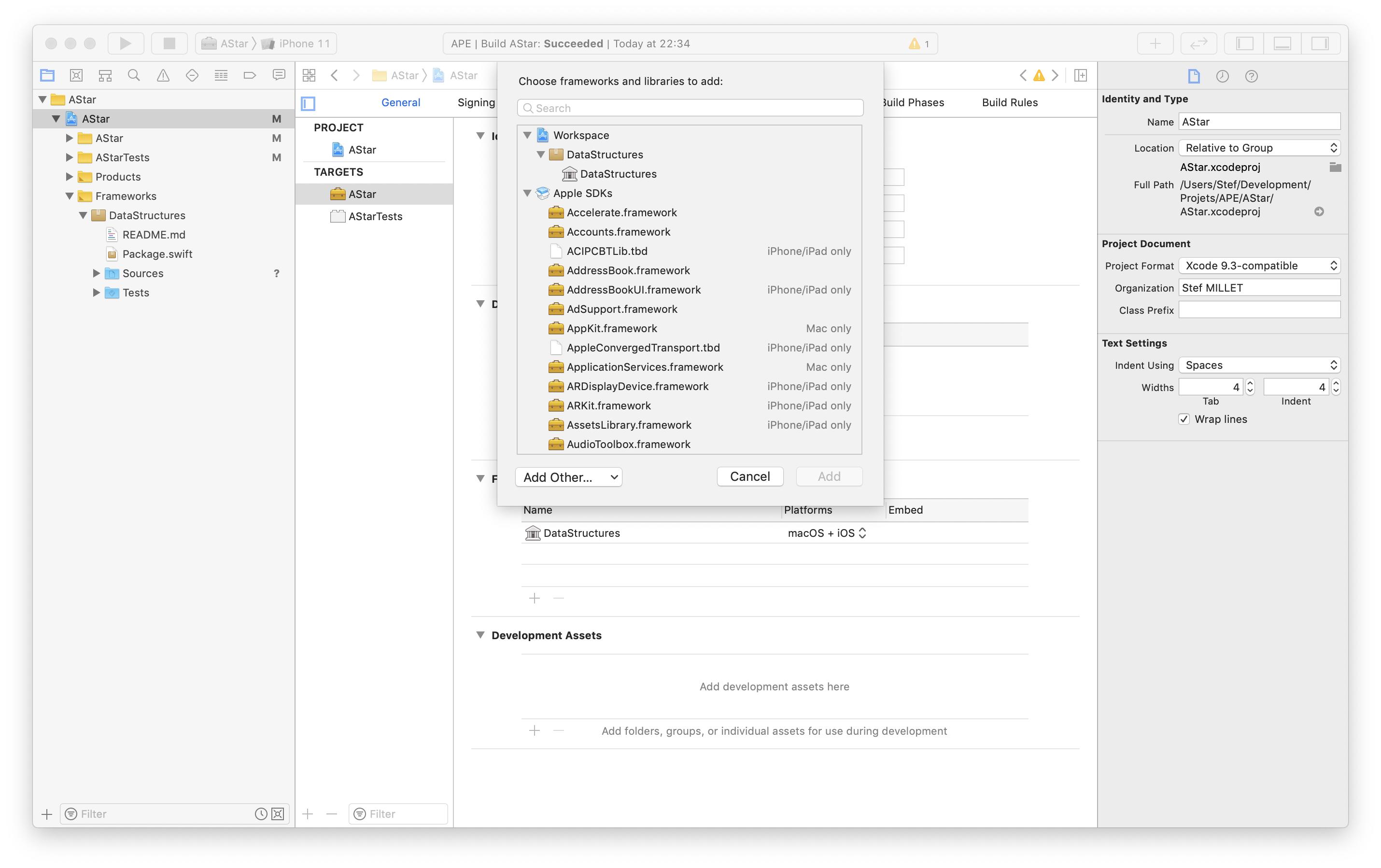This screenshot has height=868, width=1381.
Task: Open the Indent Using Spaces dropdown
Action: [x=1259, y=365]
